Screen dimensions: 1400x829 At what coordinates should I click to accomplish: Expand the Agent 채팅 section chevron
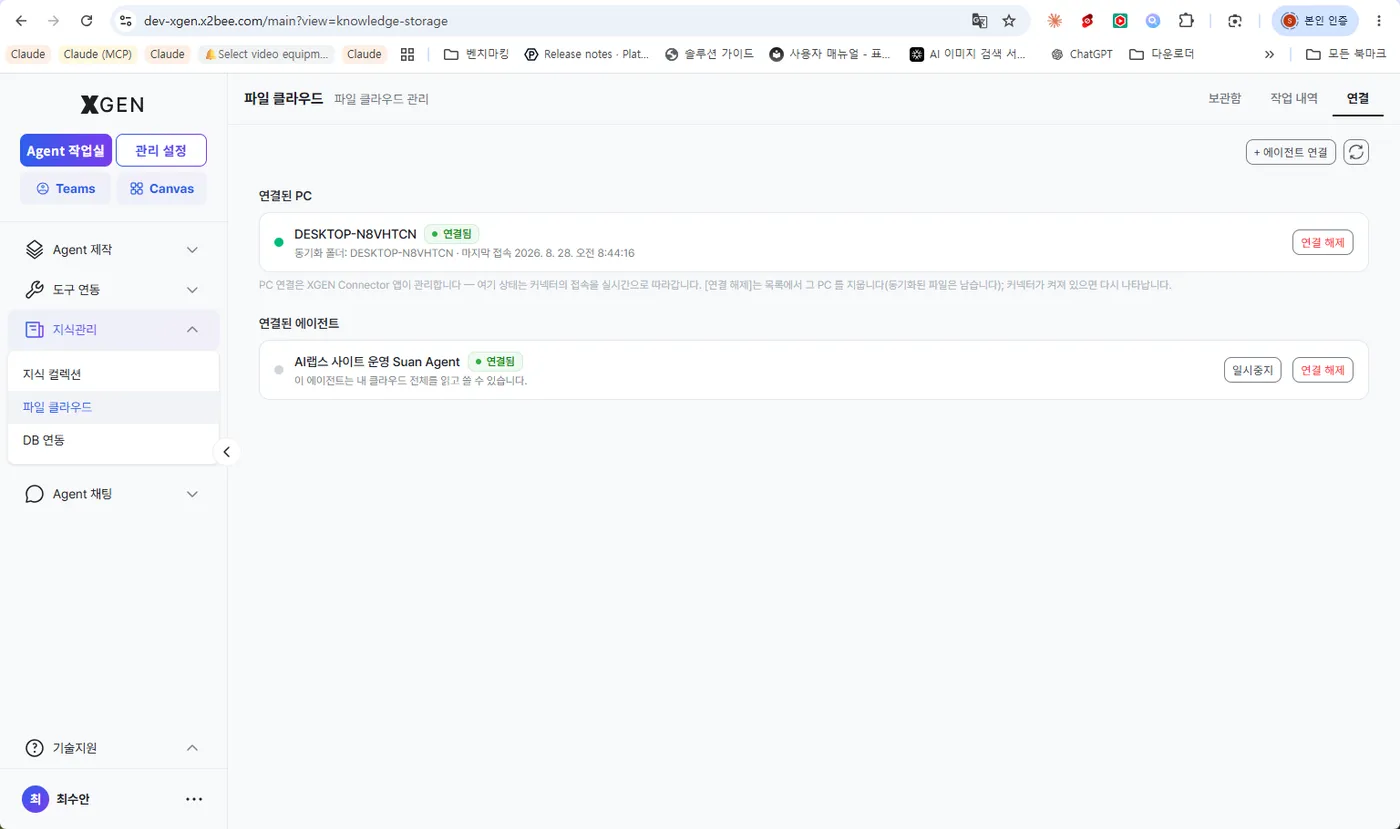[x=193, y=494]
